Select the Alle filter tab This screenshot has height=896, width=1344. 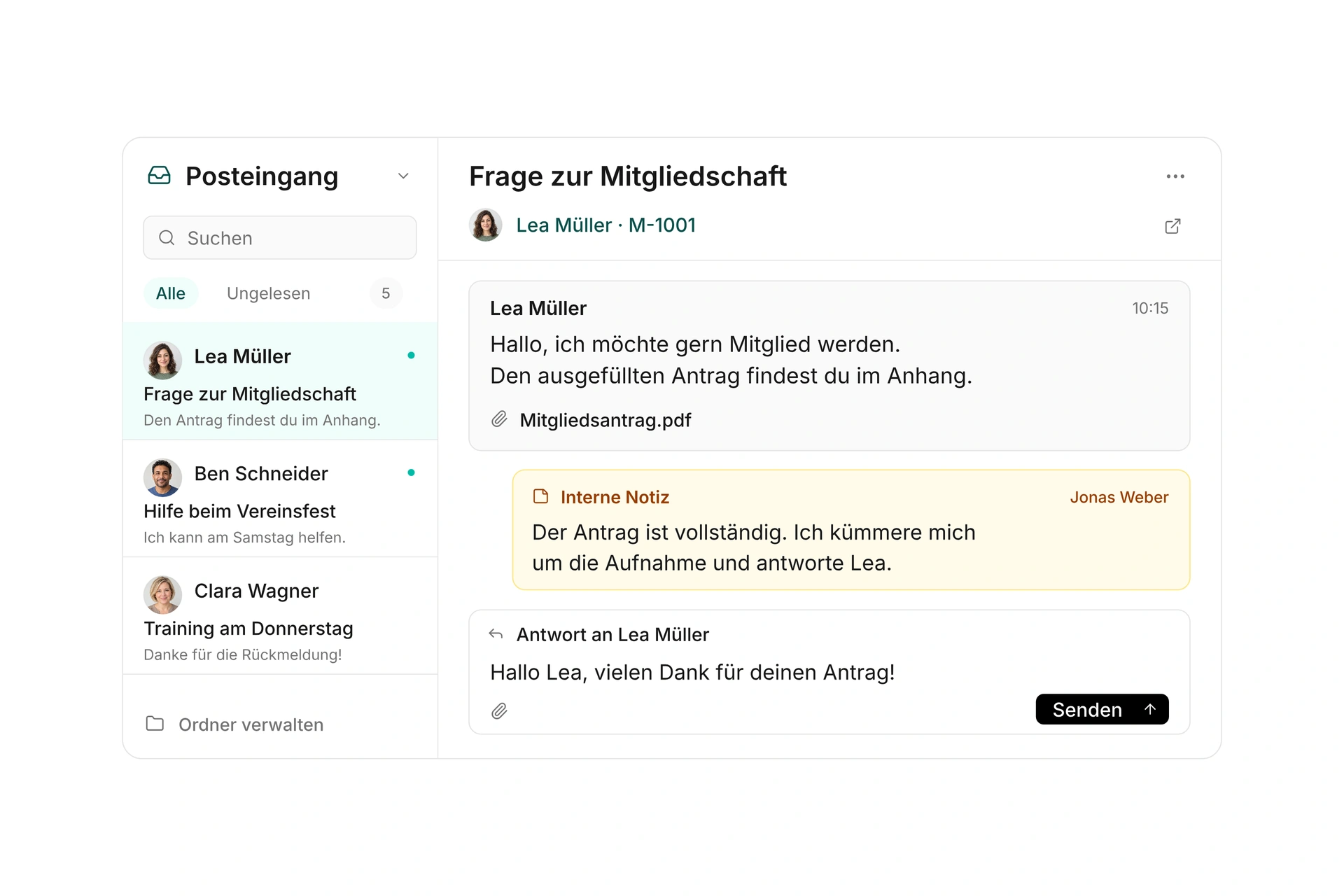pyautogui.click(x=171, y=293)
